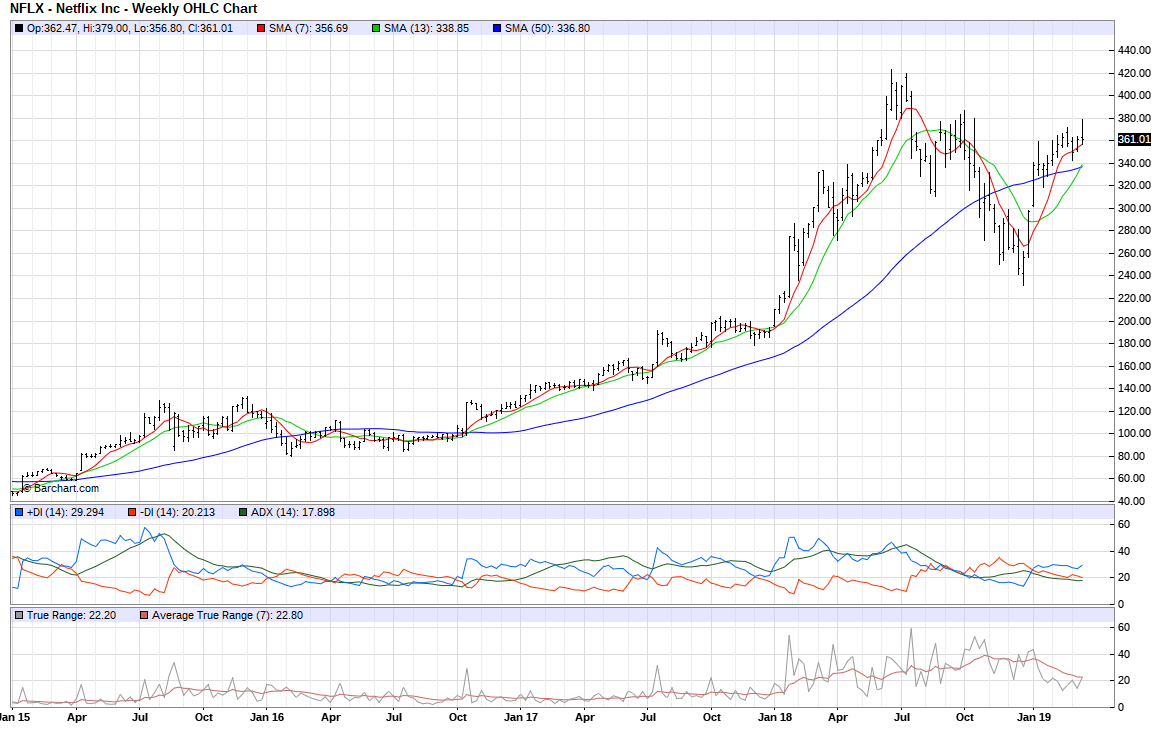
Task: Click the Jan 17 time axis label
Action: click(520, 717)
